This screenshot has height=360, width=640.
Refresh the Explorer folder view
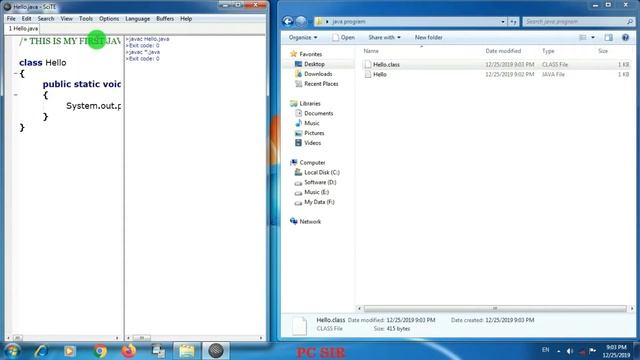[x=513, y=22]
